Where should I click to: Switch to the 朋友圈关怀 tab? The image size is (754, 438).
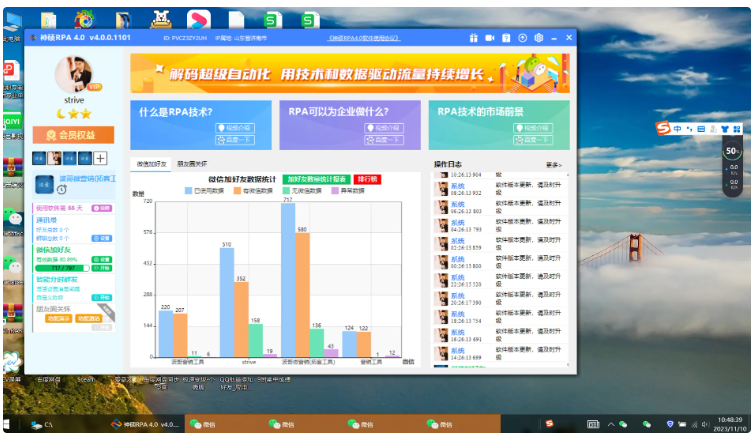point(192,164)
